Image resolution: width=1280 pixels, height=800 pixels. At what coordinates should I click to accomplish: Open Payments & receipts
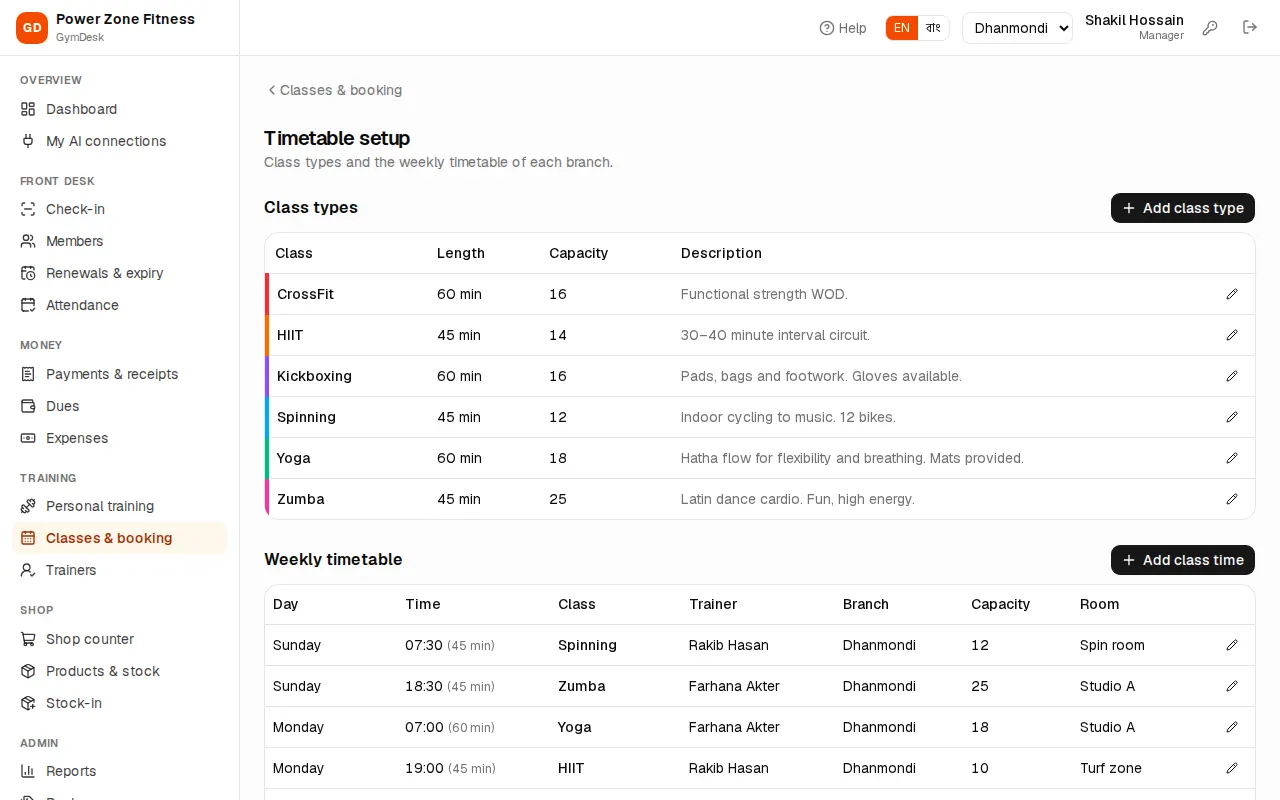[120, 374]
